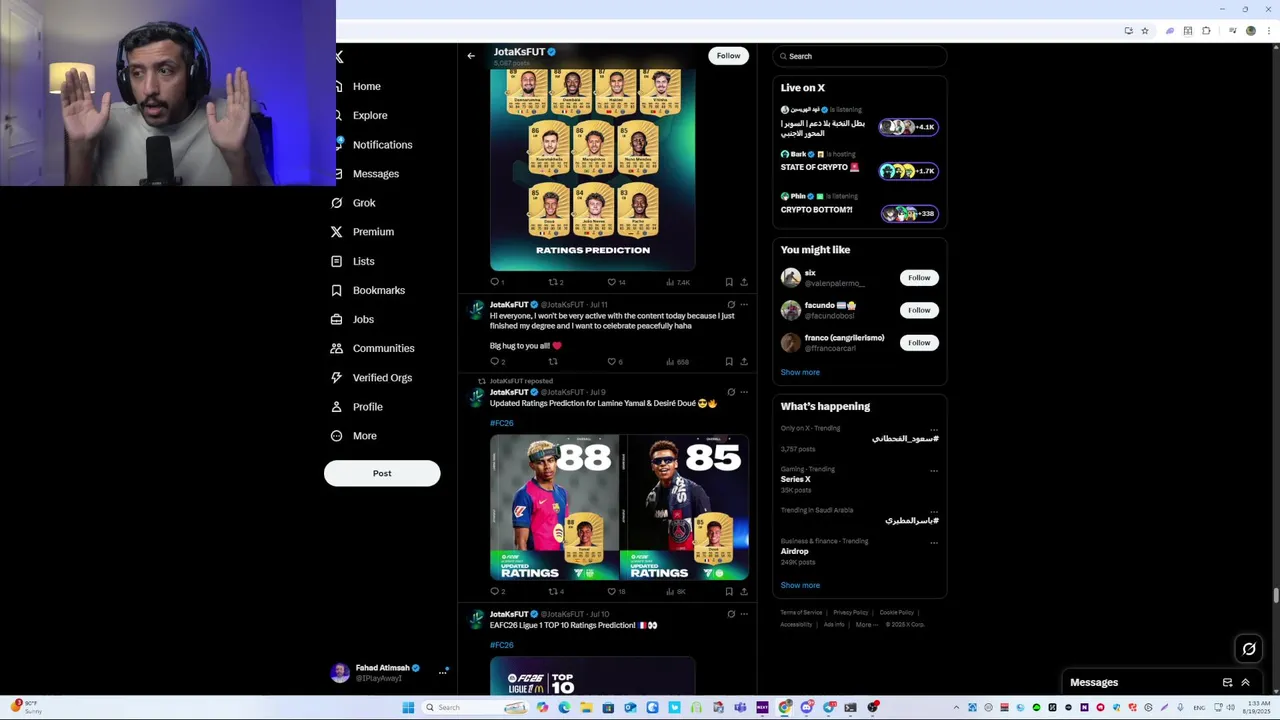Click Show more under What's happening
This screenshot has width=1280, height=720.
click(800, 585)
